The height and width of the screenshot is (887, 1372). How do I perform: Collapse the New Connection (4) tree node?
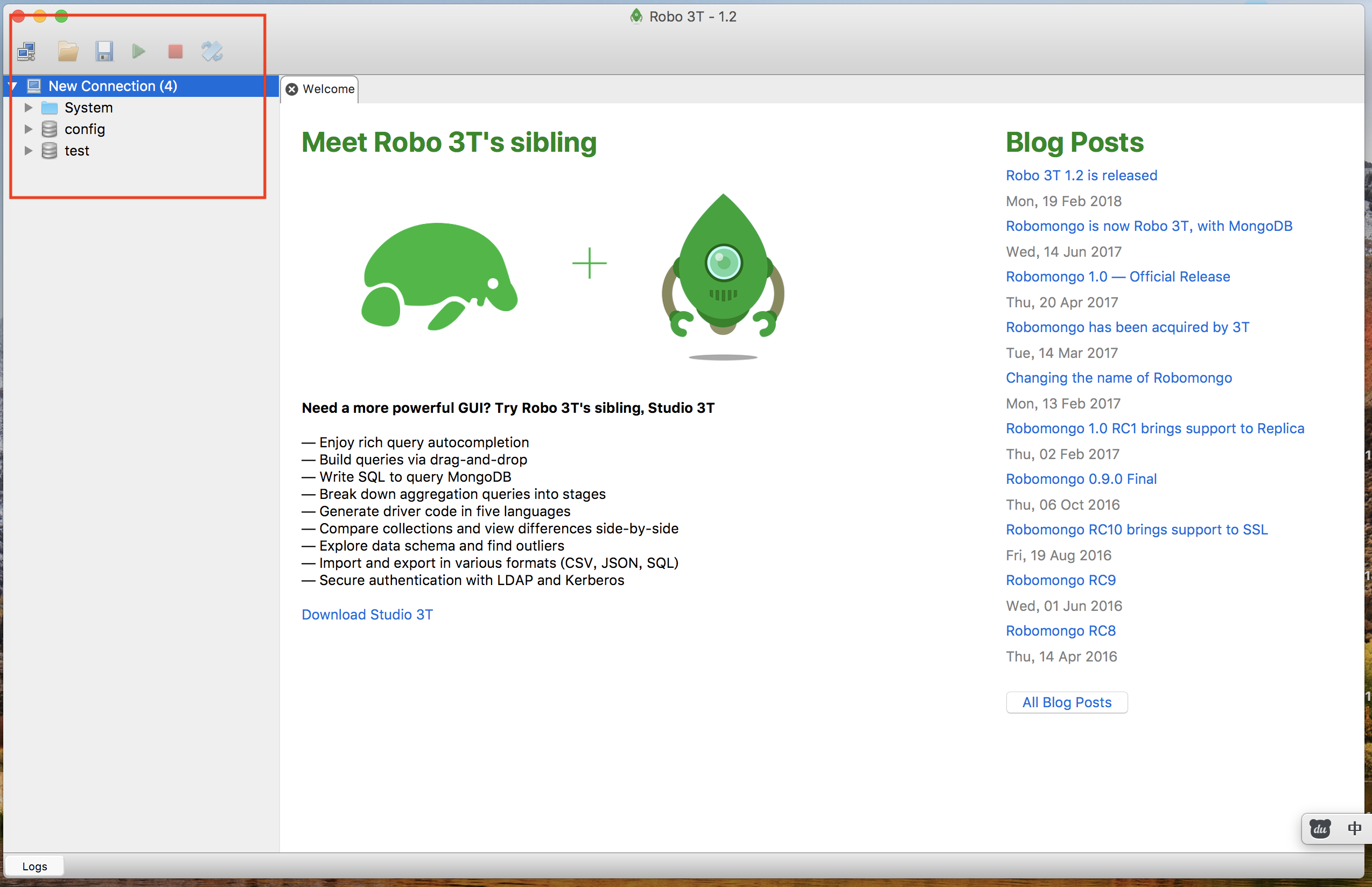13,87
